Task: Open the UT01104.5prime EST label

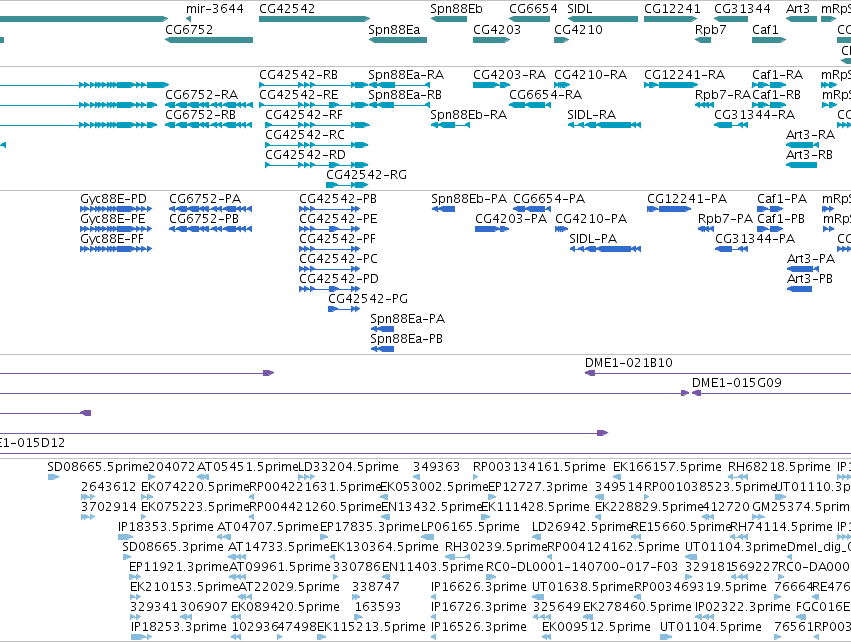Action: [711, 627]
